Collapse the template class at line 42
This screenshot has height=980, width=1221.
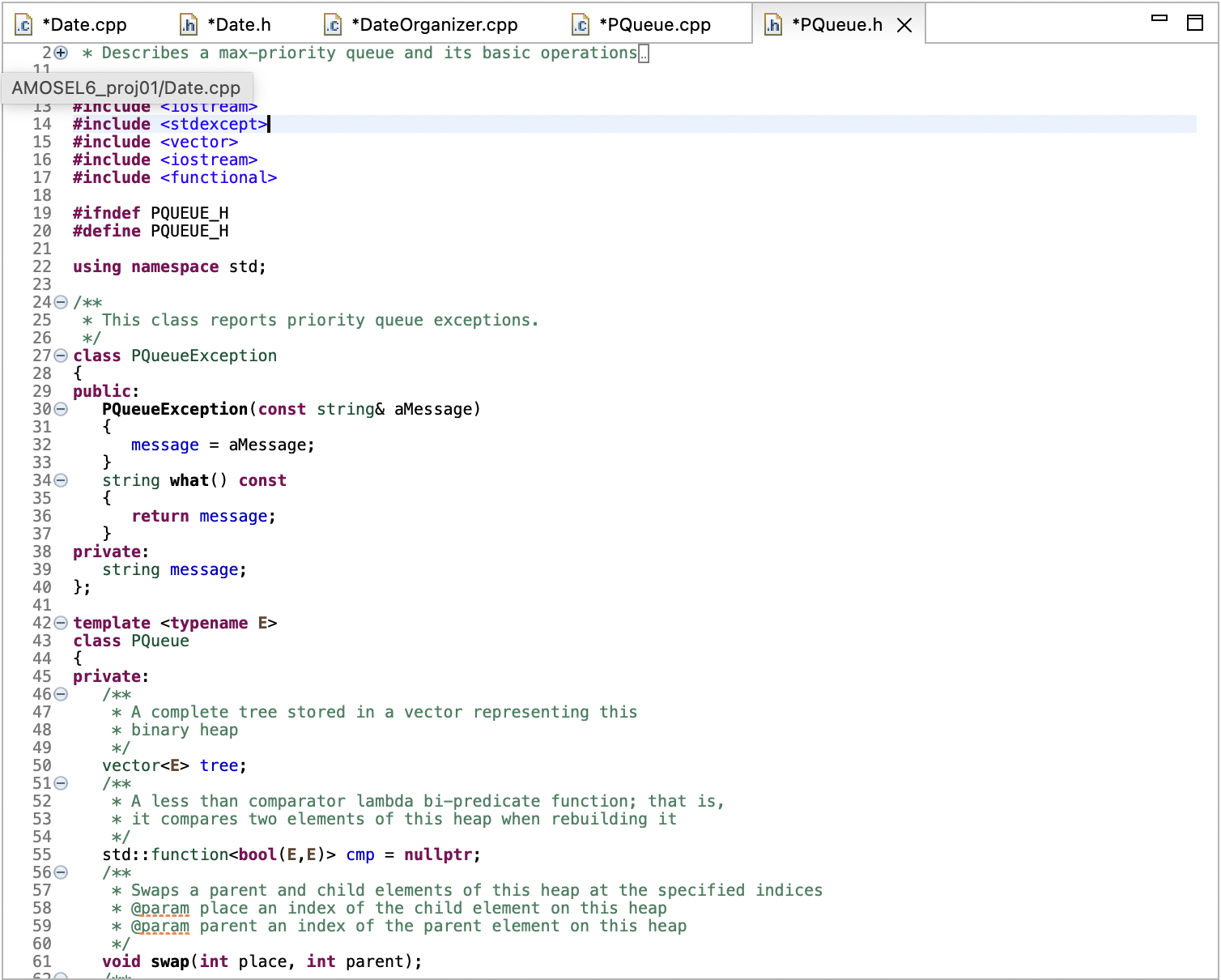pos(61,623)
